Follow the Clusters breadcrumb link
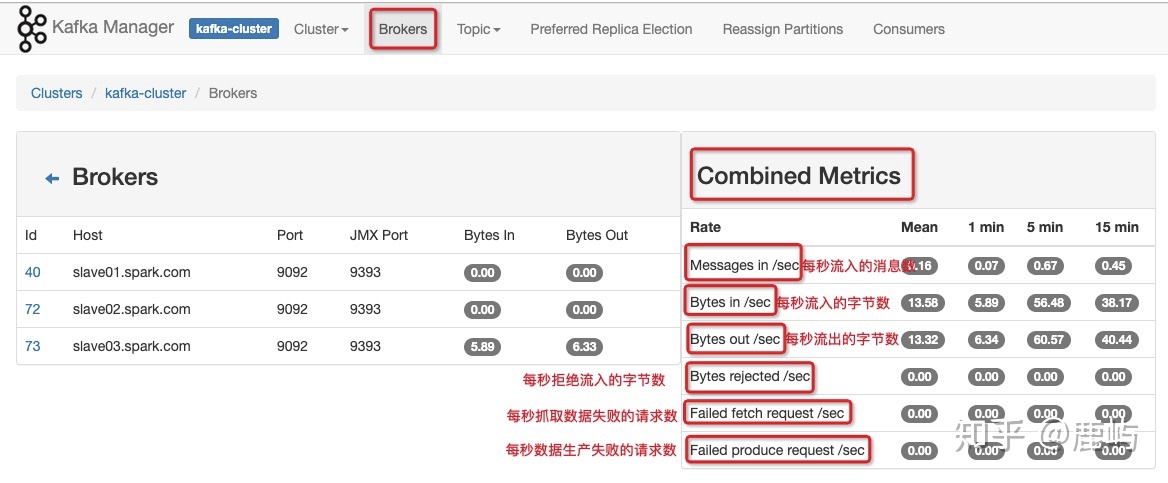The width and height of the screenshot is (1168, 483). (57, 93)
